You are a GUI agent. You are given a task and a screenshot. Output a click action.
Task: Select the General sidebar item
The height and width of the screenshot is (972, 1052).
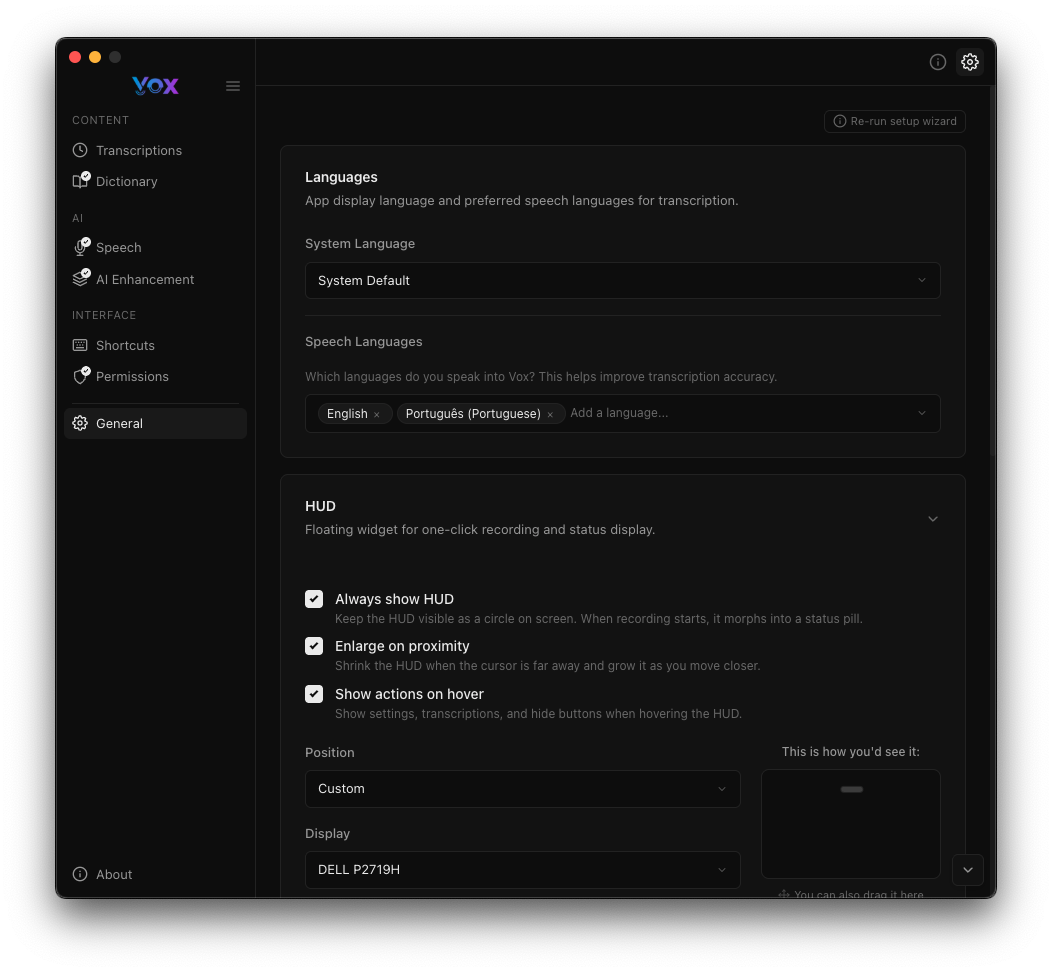point(119,423)
